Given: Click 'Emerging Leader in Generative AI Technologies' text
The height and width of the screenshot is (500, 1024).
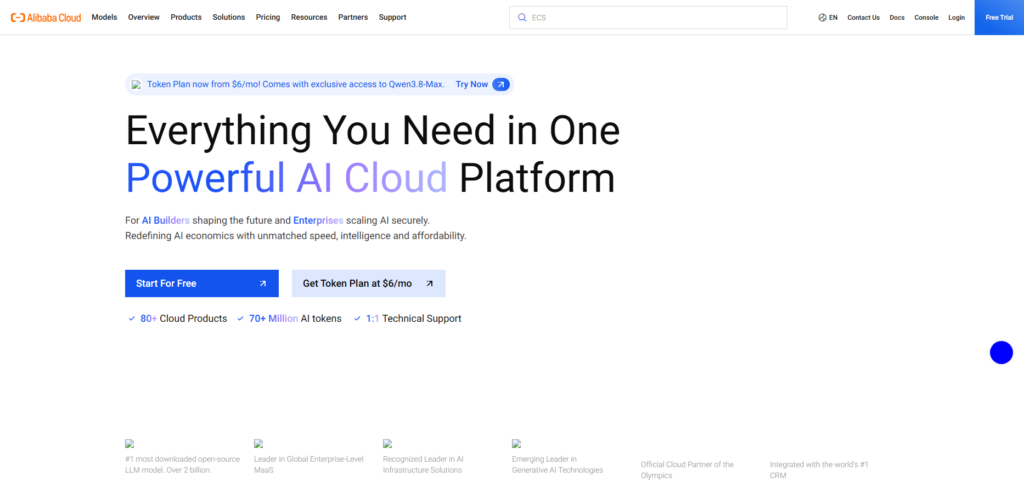Looking at the screenshot, I should click(557, 465).
